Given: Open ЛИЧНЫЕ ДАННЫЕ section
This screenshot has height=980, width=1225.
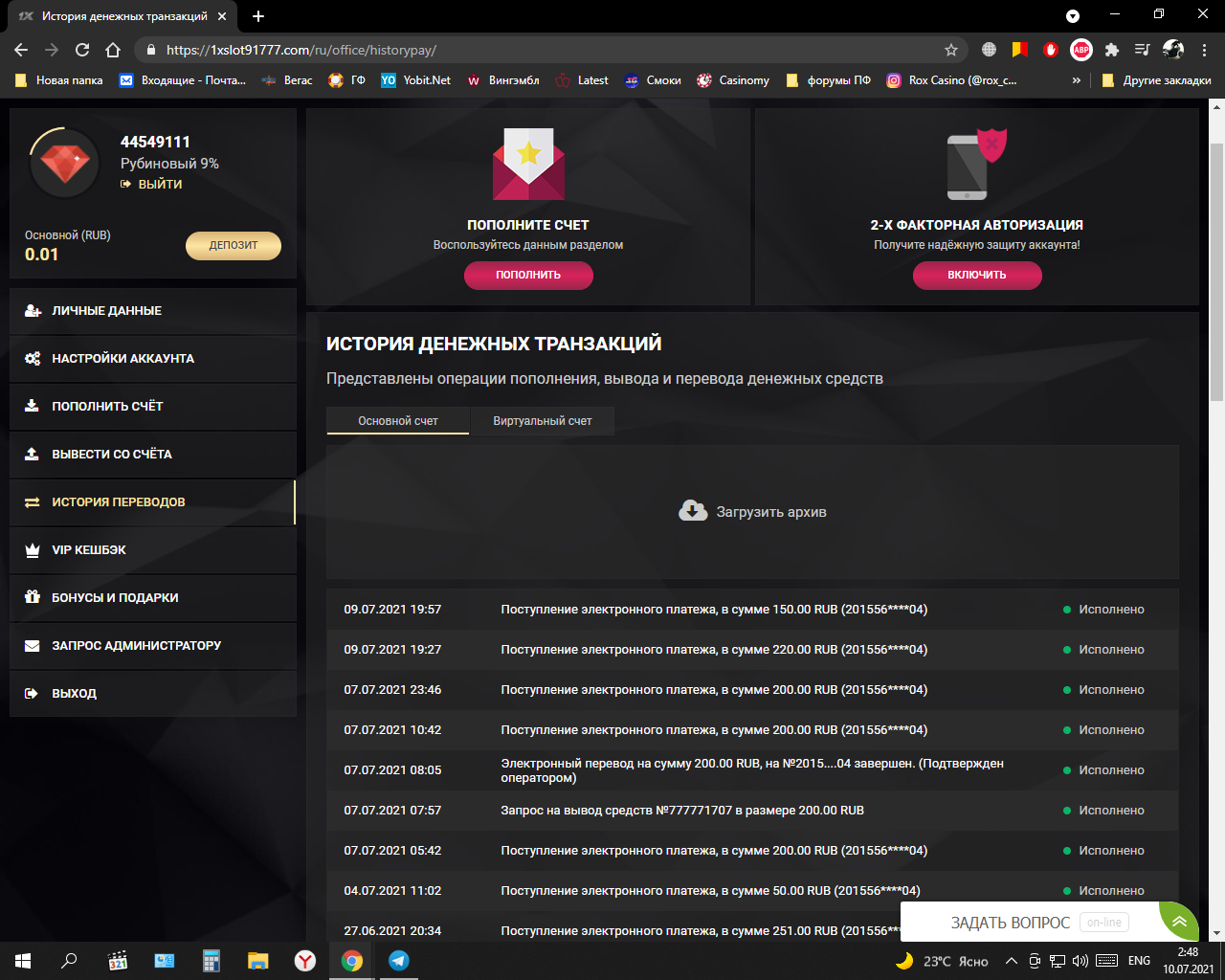Looking at the screenshot, I should (153, 311).
